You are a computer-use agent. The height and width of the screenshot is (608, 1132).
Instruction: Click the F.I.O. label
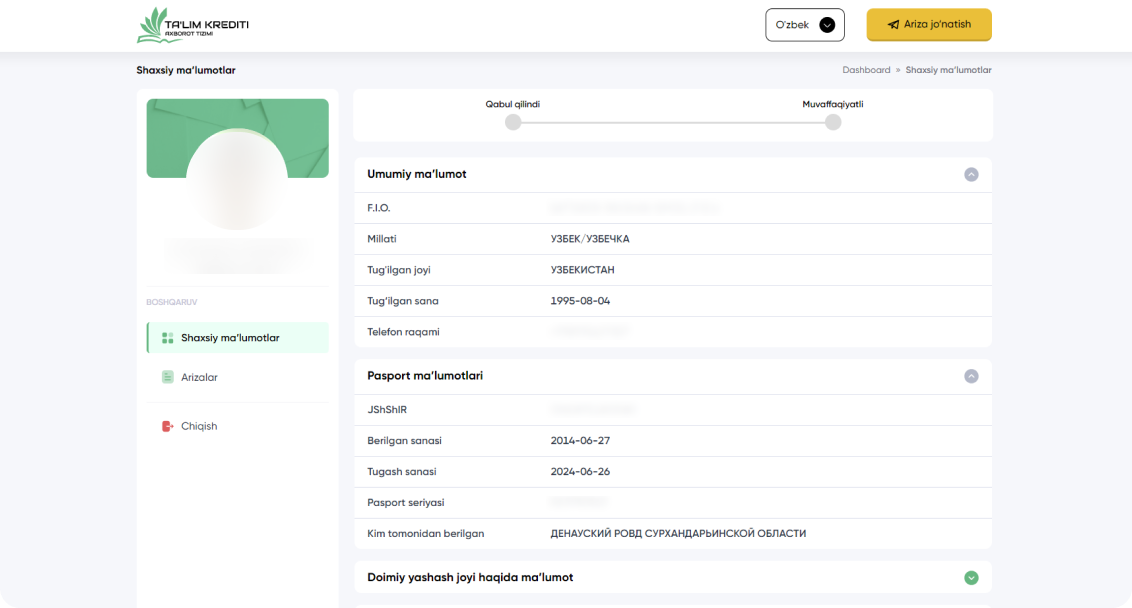click(x=379, y=208)
